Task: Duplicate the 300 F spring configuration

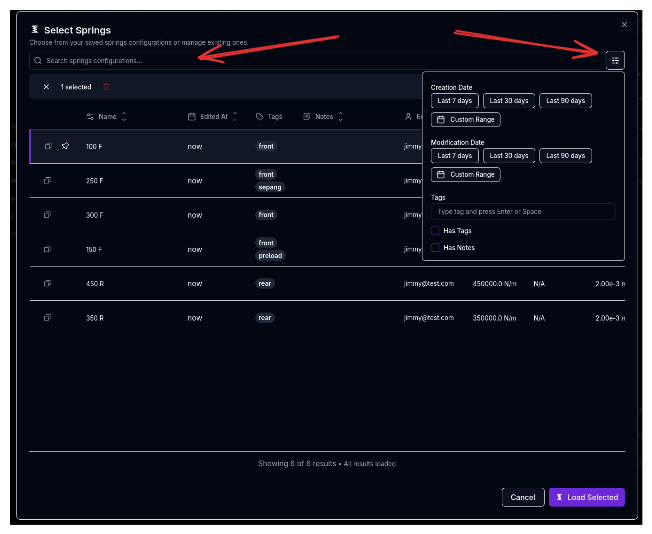Action: 47,215
